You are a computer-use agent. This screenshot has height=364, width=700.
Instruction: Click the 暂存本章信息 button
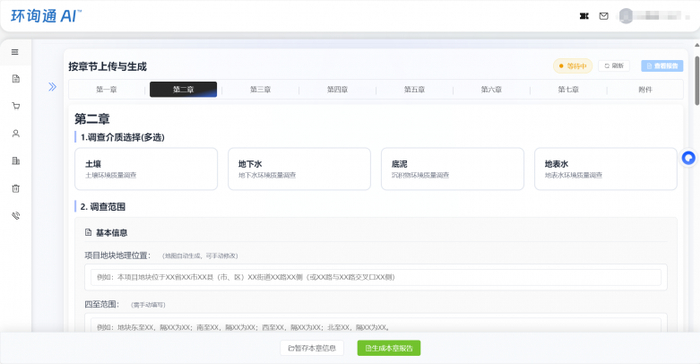click(x=312, y=348)
